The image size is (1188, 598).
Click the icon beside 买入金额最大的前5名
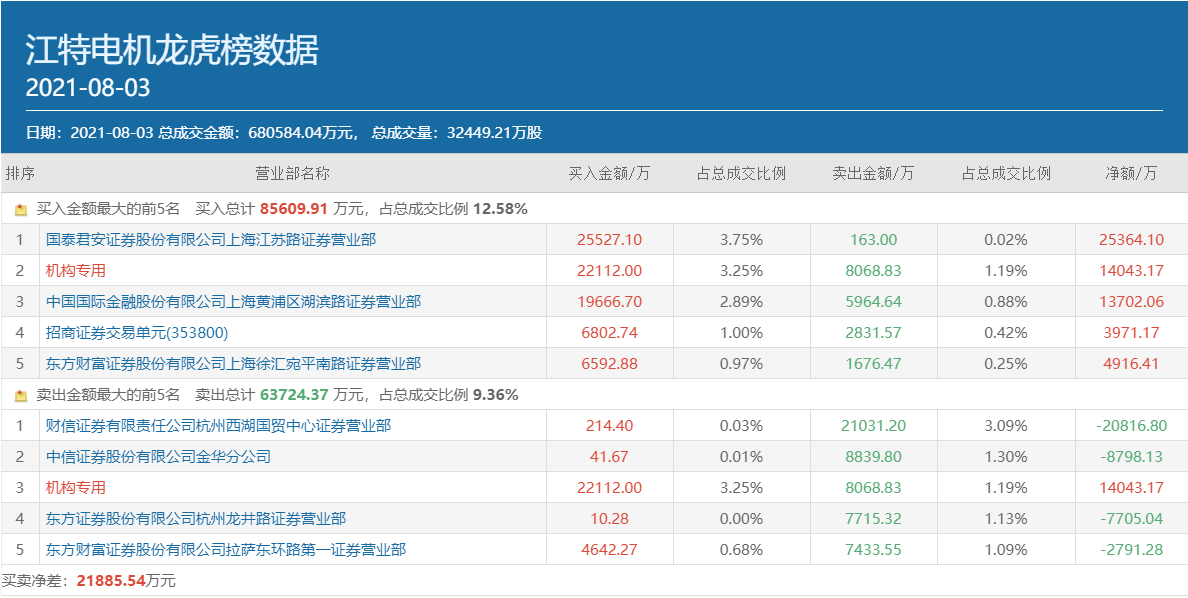pos(21,210)
